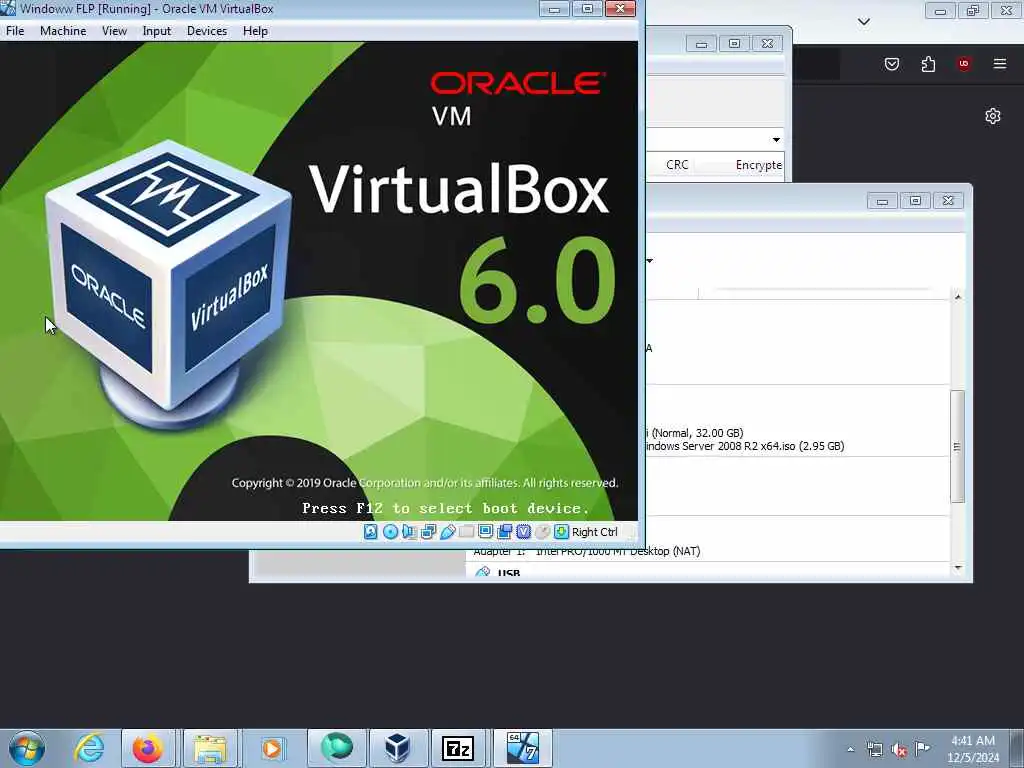1024x768 pixels.
Task: Open the path dropdown arrow in 7-Zip window
Action: click(776, 139)
